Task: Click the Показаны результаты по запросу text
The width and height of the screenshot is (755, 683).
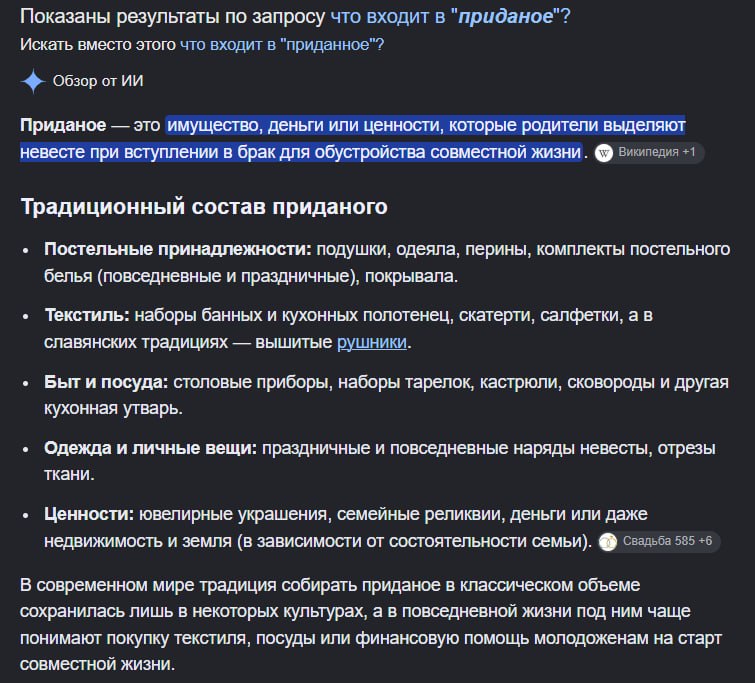Action: (173, 16)
